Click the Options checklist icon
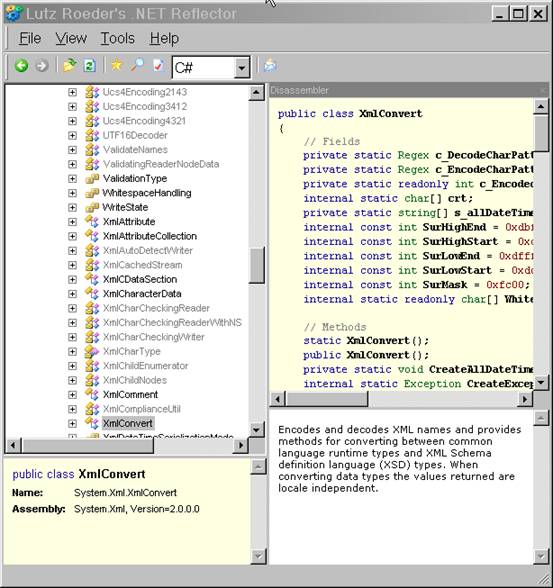This screenshot has width=553, height=588. point(158,66)
